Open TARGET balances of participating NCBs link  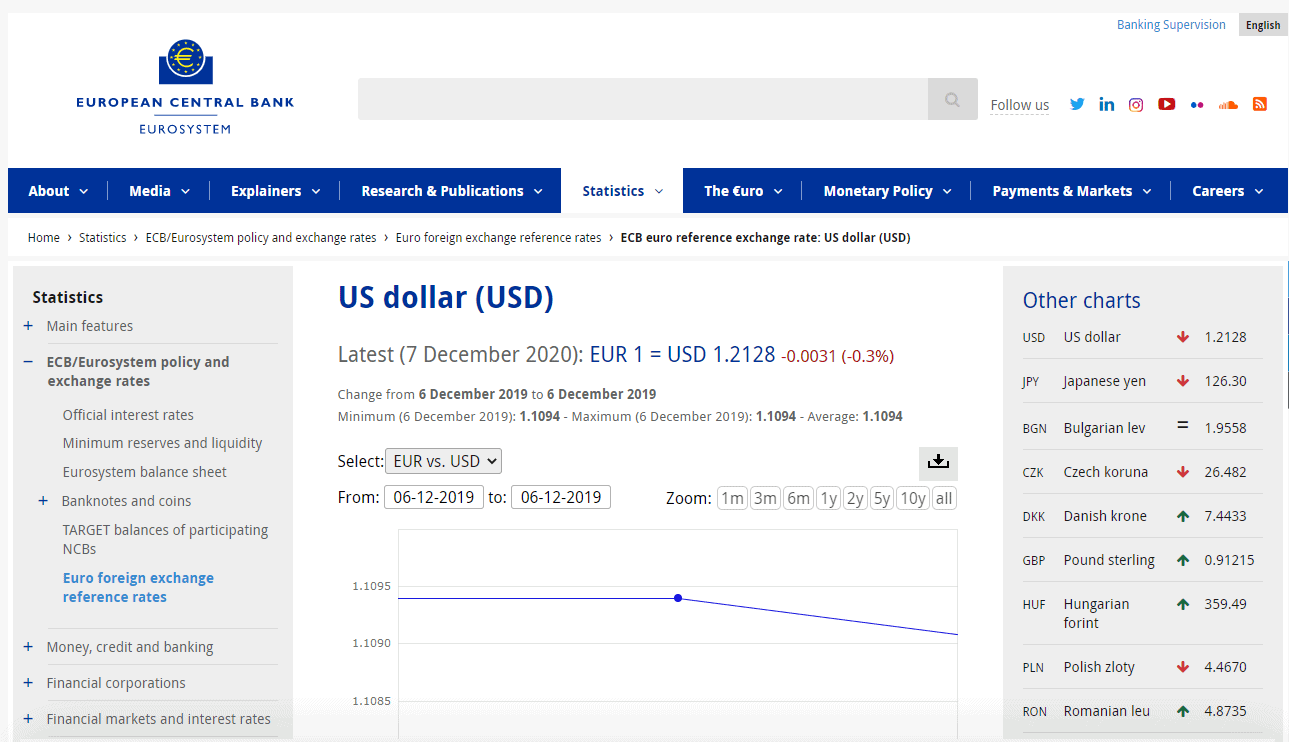[x=165, y=539]
